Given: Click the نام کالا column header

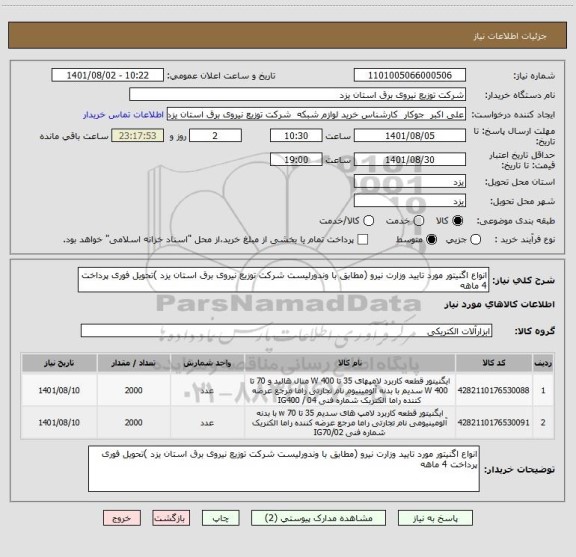Looking at the screenshot, I should point(350,363).
